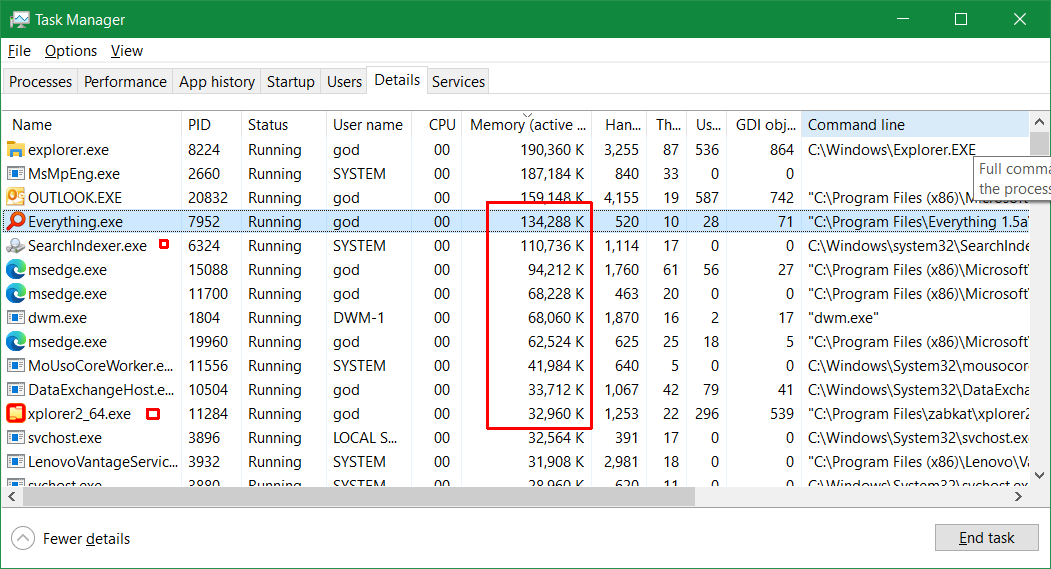Click horizontal scrollbar right arrow
Viewport: 1051px width, 569px height.
tap(1018, 497)
